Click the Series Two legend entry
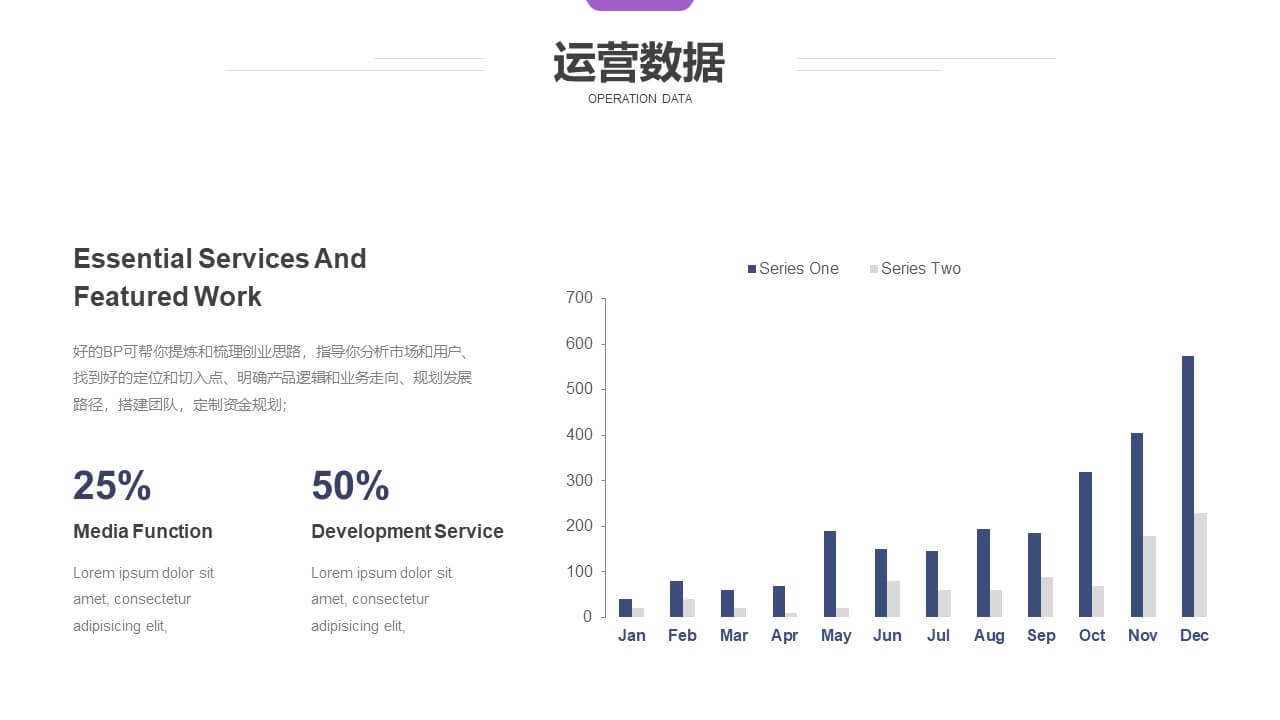 coord(915,268)
